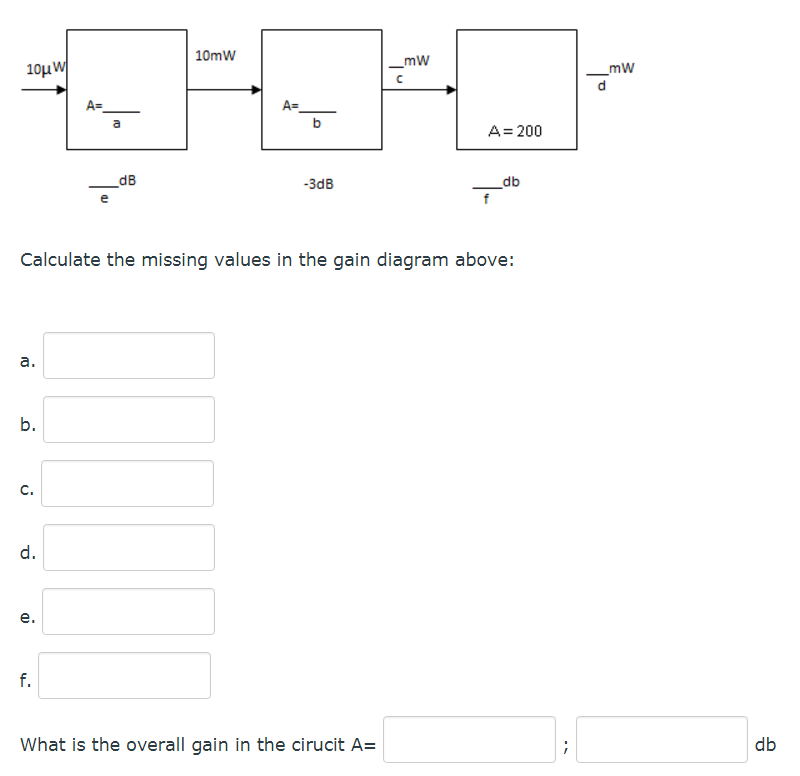Select the answer box labeled c
Screen dimensions: 800x776
[x=128, y=484]
